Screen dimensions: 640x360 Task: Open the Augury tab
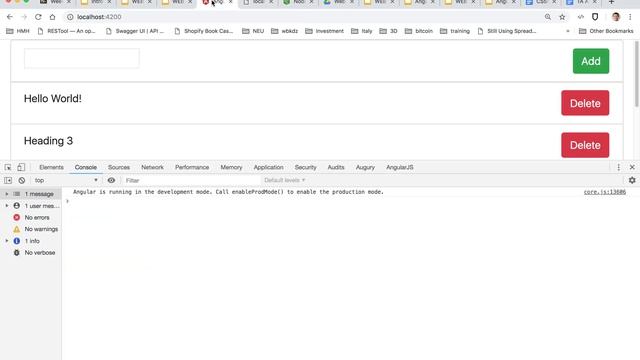[x=365, y=167]
